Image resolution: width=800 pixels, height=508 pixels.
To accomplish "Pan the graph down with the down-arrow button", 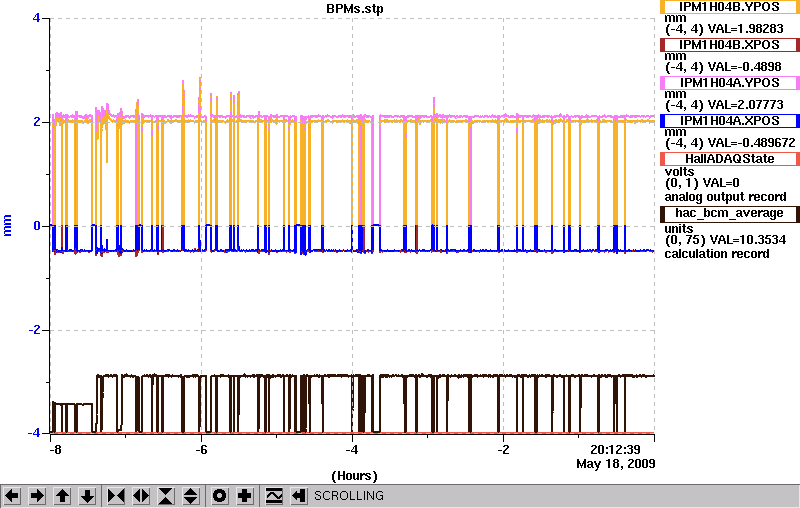I will click(88, 496).
